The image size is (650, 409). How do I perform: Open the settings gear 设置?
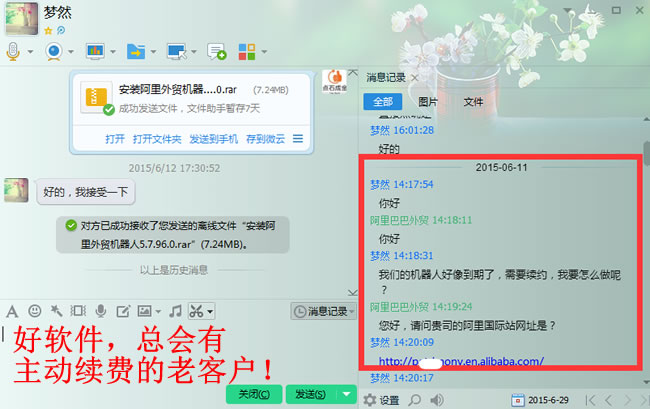pos(381,400)
